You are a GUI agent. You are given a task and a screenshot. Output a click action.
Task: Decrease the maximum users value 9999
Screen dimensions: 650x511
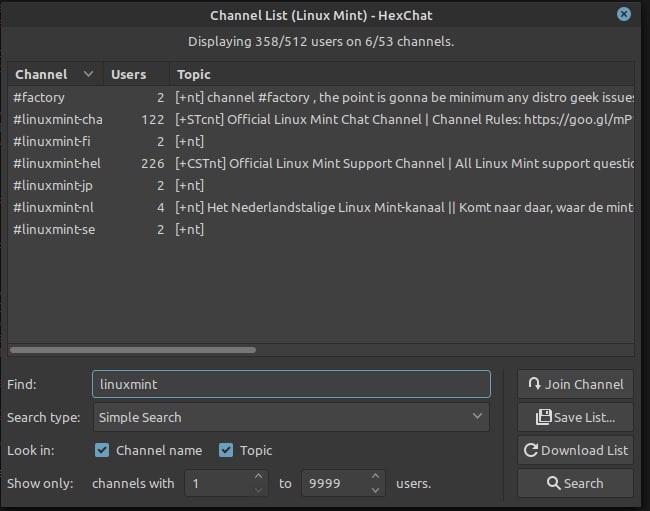[x=375, y=490]
